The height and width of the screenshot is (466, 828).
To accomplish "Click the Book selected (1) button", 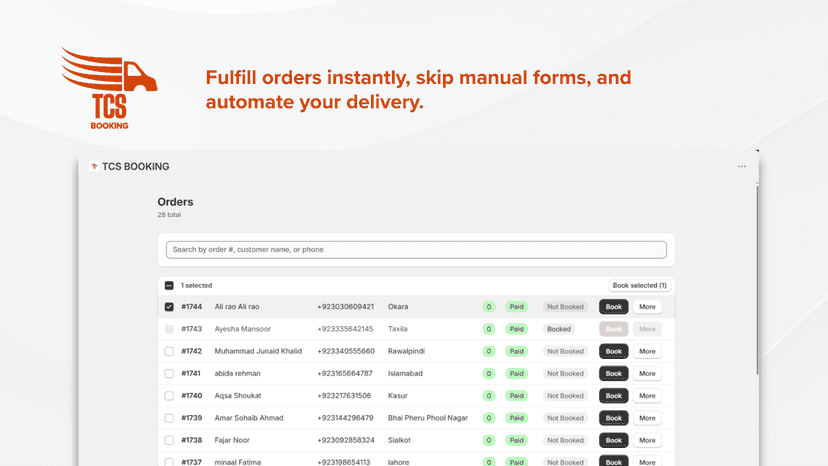I will (x=639, y=285).
